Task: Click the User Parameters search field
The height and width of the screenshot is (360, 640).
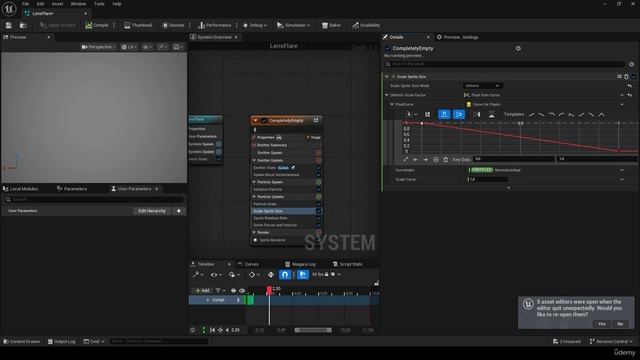Action: click(94, 199)
